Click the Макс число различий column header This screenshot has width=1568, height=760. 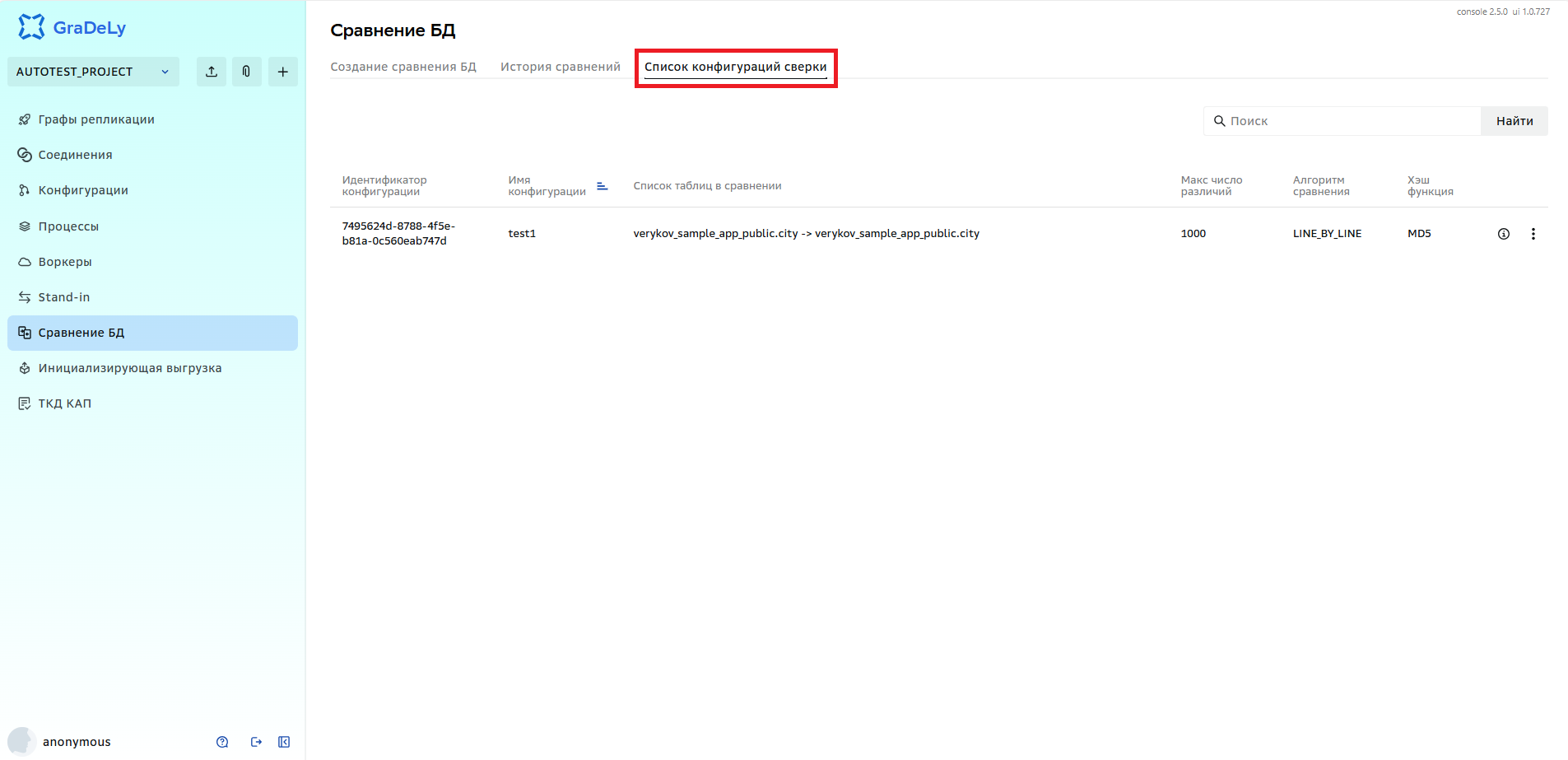(1212, 186)
